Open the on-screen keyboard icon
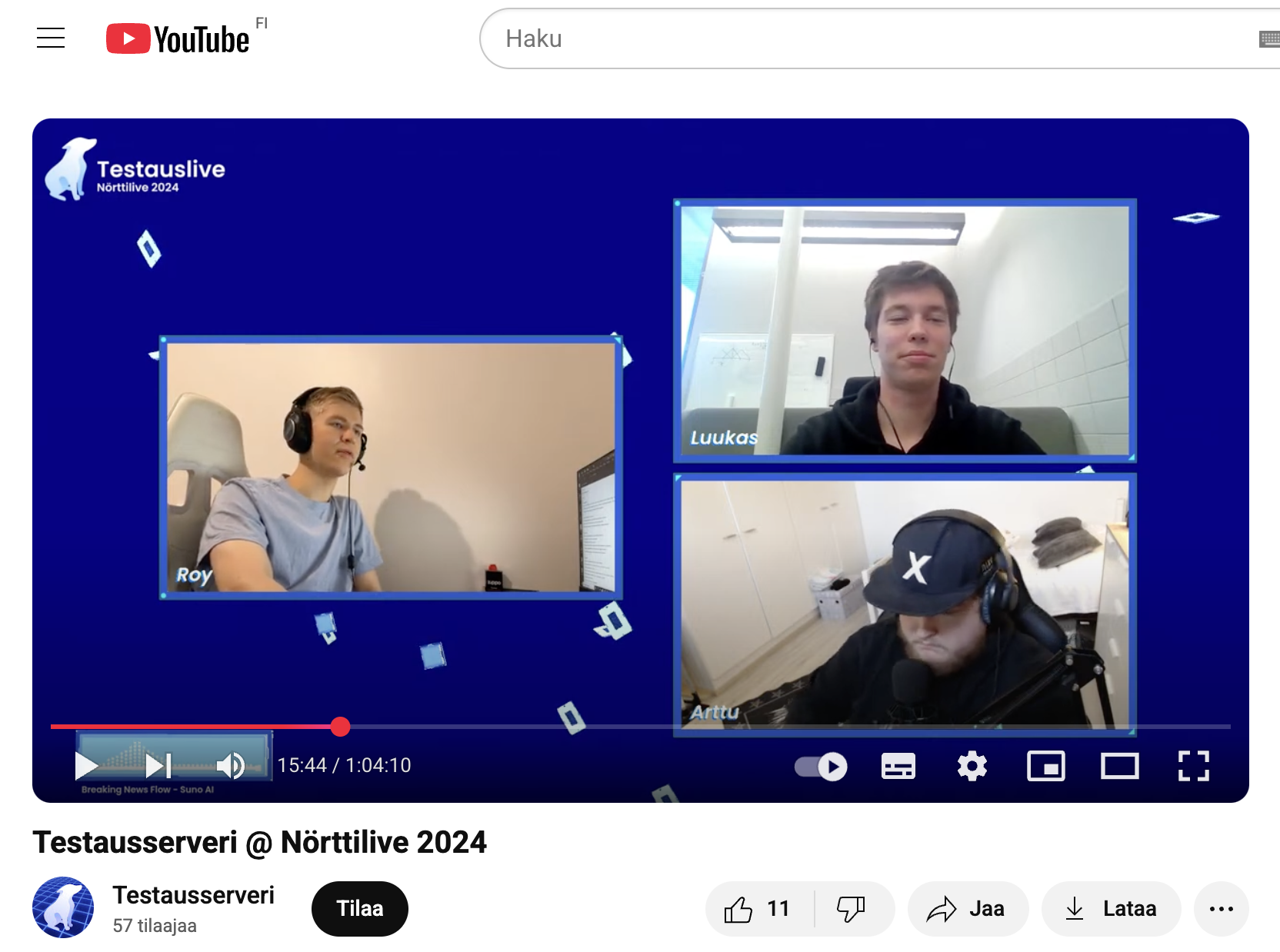The height and width of the screenshot is (952, 1280). point(1269,38)
